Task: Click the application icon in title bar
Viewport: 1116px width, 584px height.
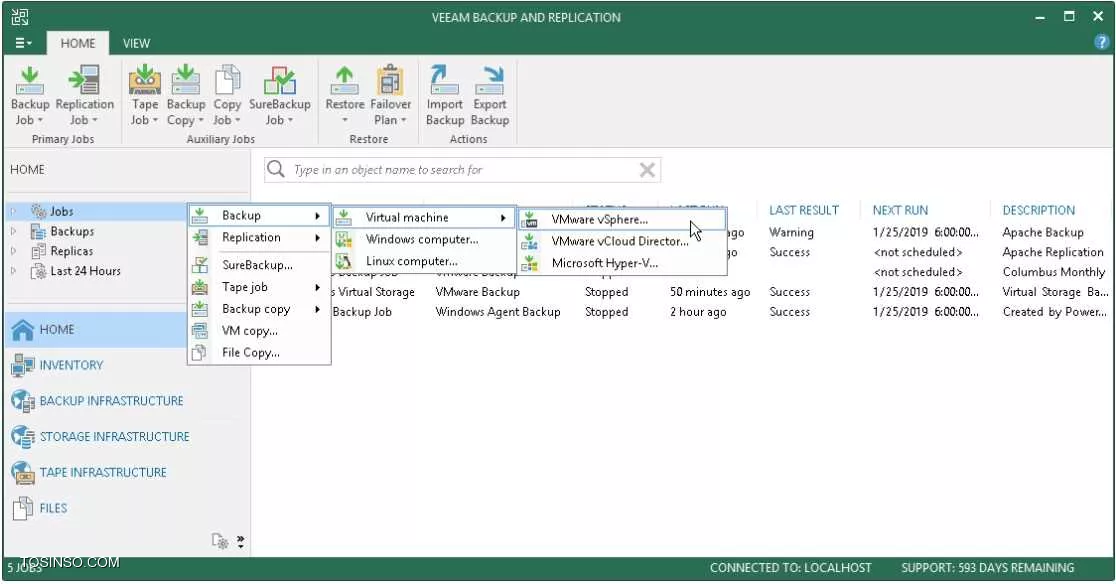Action: (x=20, y=16)
